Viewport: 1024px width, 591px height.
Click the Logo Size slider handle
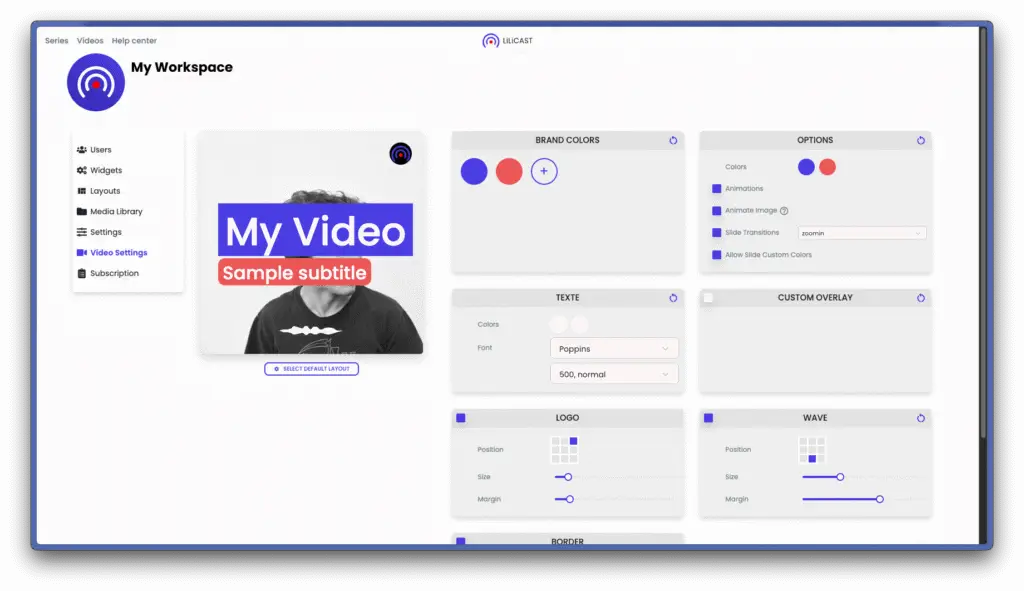coord(568,477)
